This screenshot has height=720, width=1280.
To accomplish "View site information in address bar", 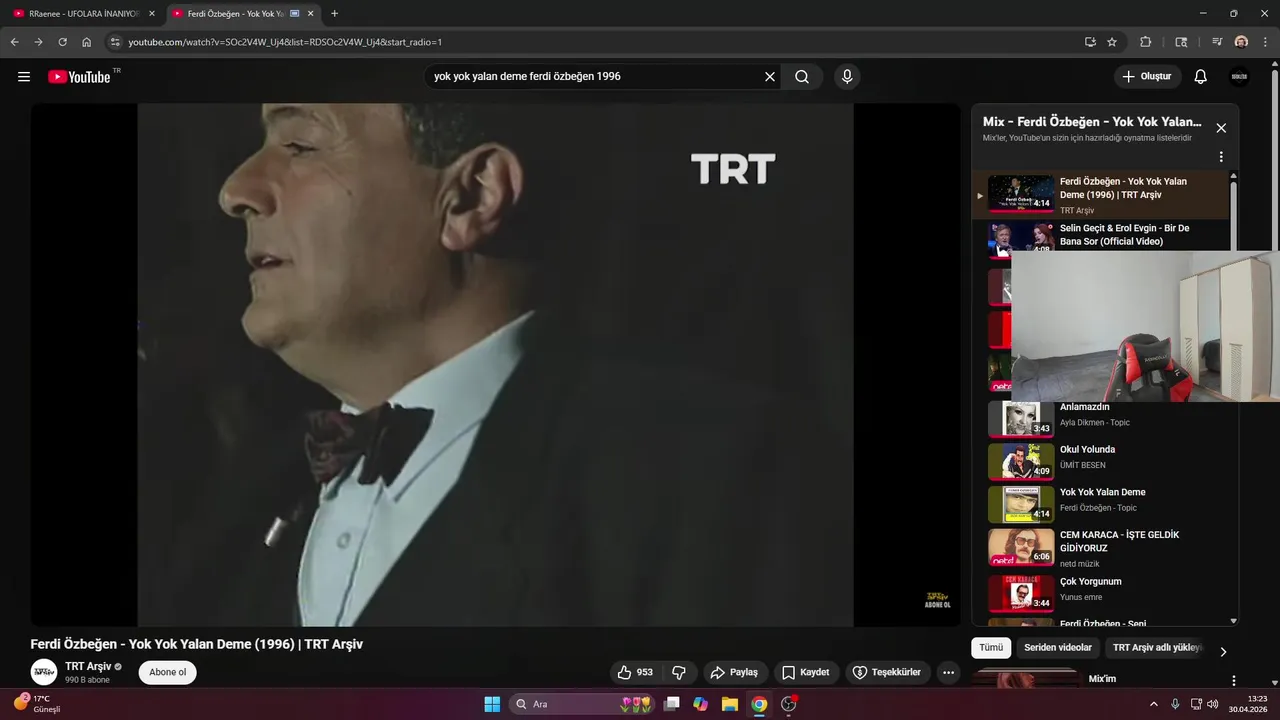I will click(x=115, y=42).
